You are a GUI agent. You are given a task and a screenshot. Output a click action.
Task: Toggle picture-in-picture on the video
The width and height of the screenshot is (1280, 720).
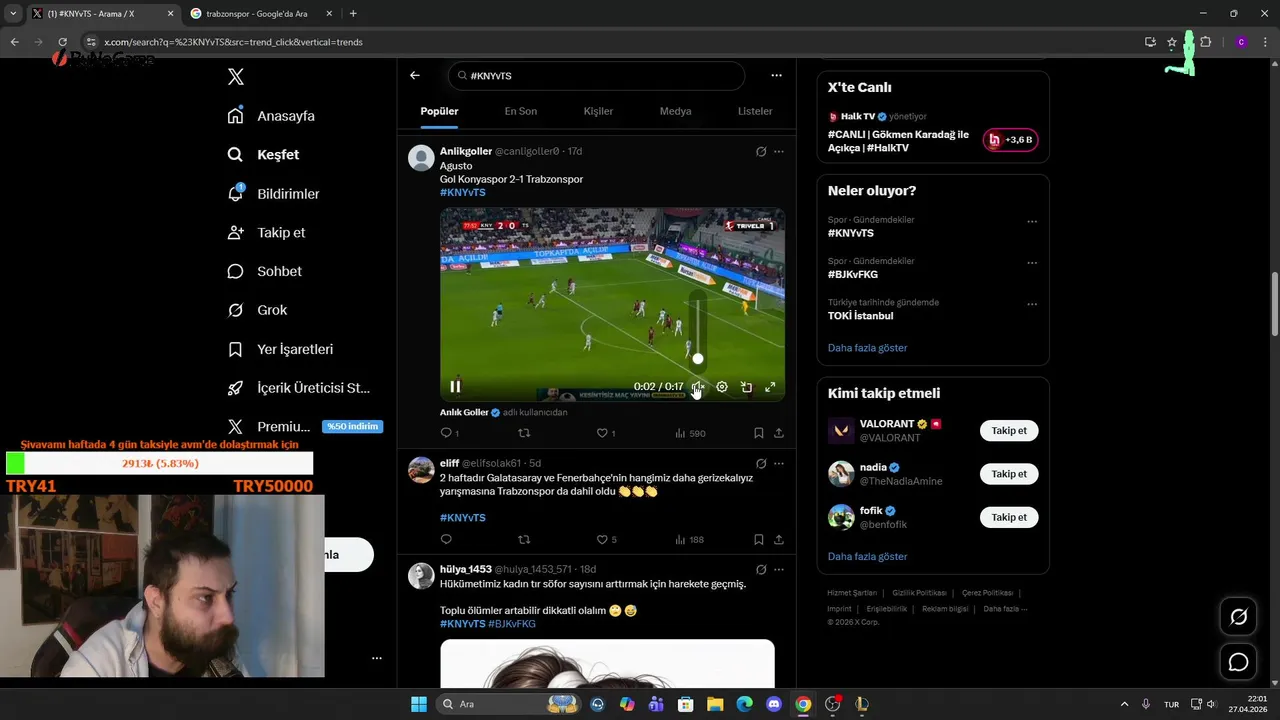[x=746, y=387]
